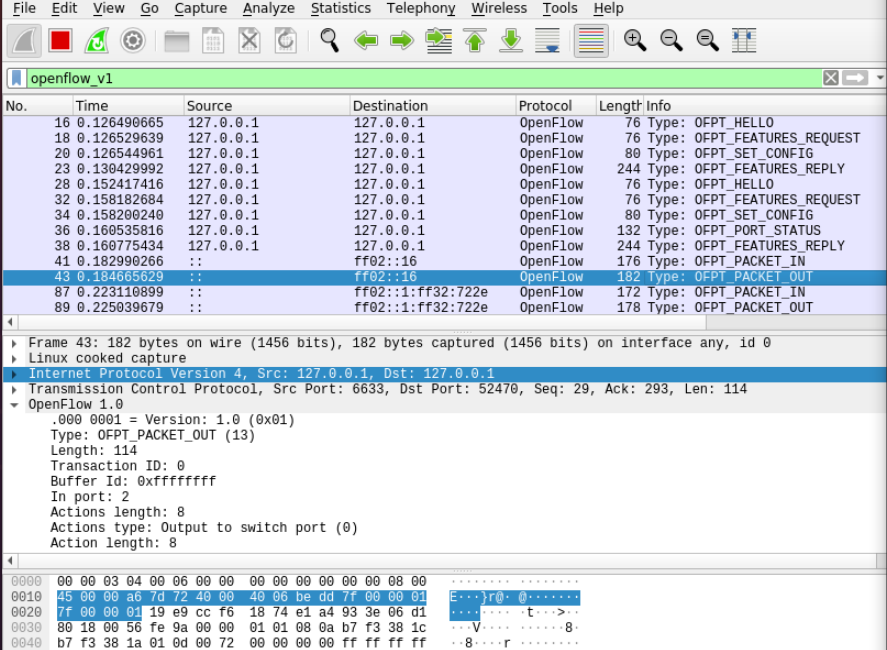Select packet 23 OFPT_FEATURES_REPLY row
Image resolution: width=887 pixels, height=650 pixels.
(x=444, y=169)
